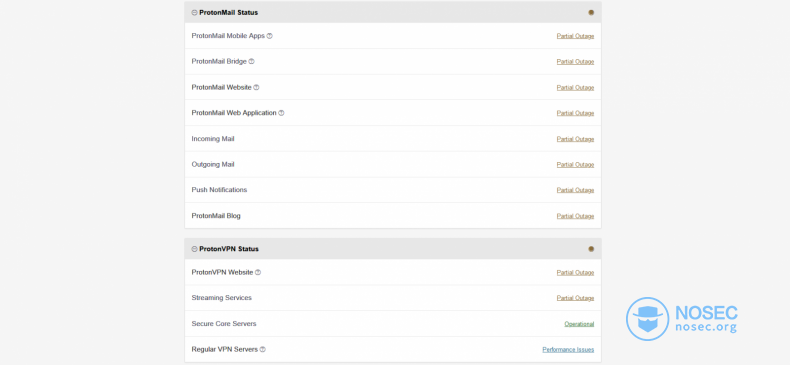Open Partial Outage link for Push Notifications
This screenshot has width=790, height=365.
click(575, 190)
